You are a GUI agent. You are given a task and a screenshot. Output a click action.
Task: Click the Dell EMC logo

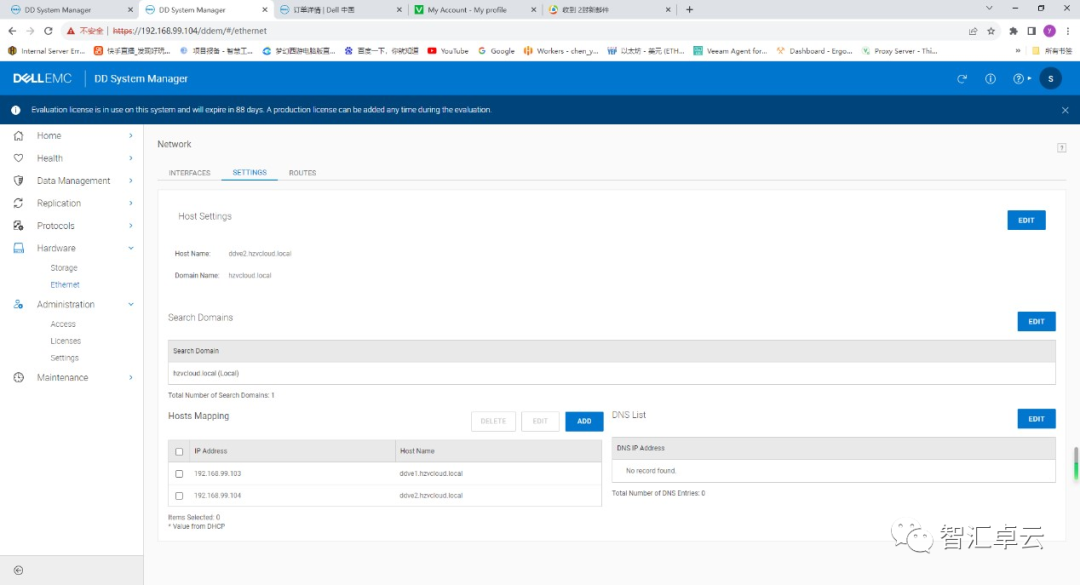click(42, 79)
